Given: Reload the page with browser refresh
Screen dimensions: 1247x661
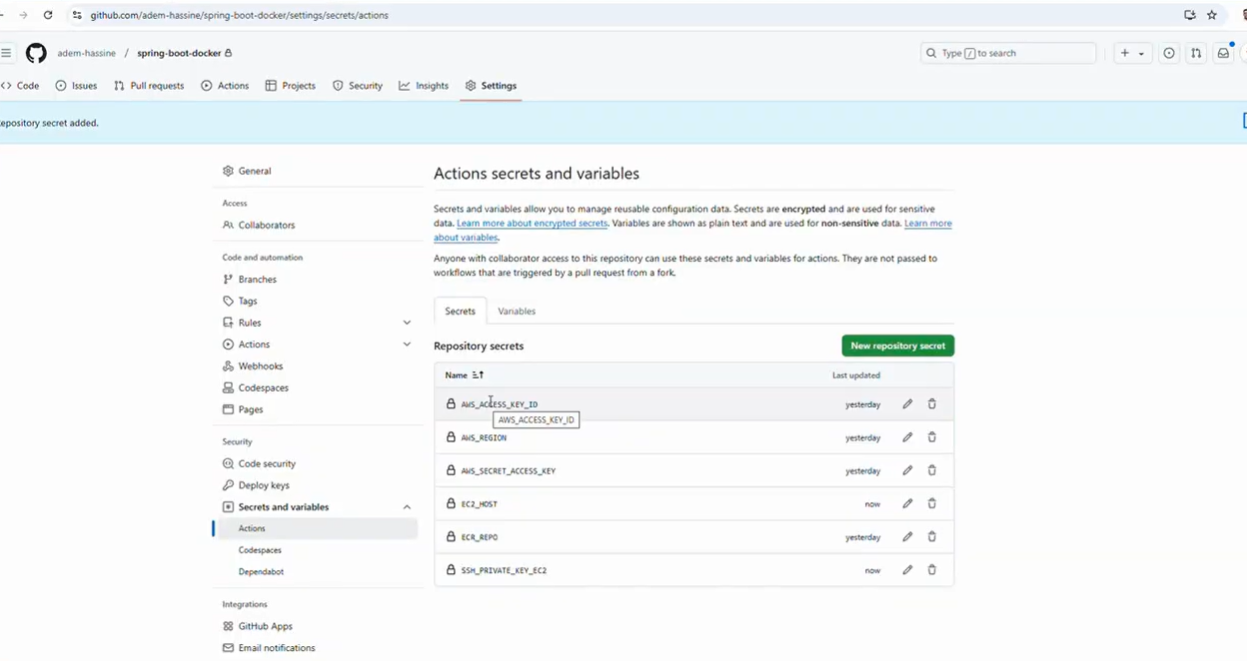Looking at the screenshot, I should 48,15.
